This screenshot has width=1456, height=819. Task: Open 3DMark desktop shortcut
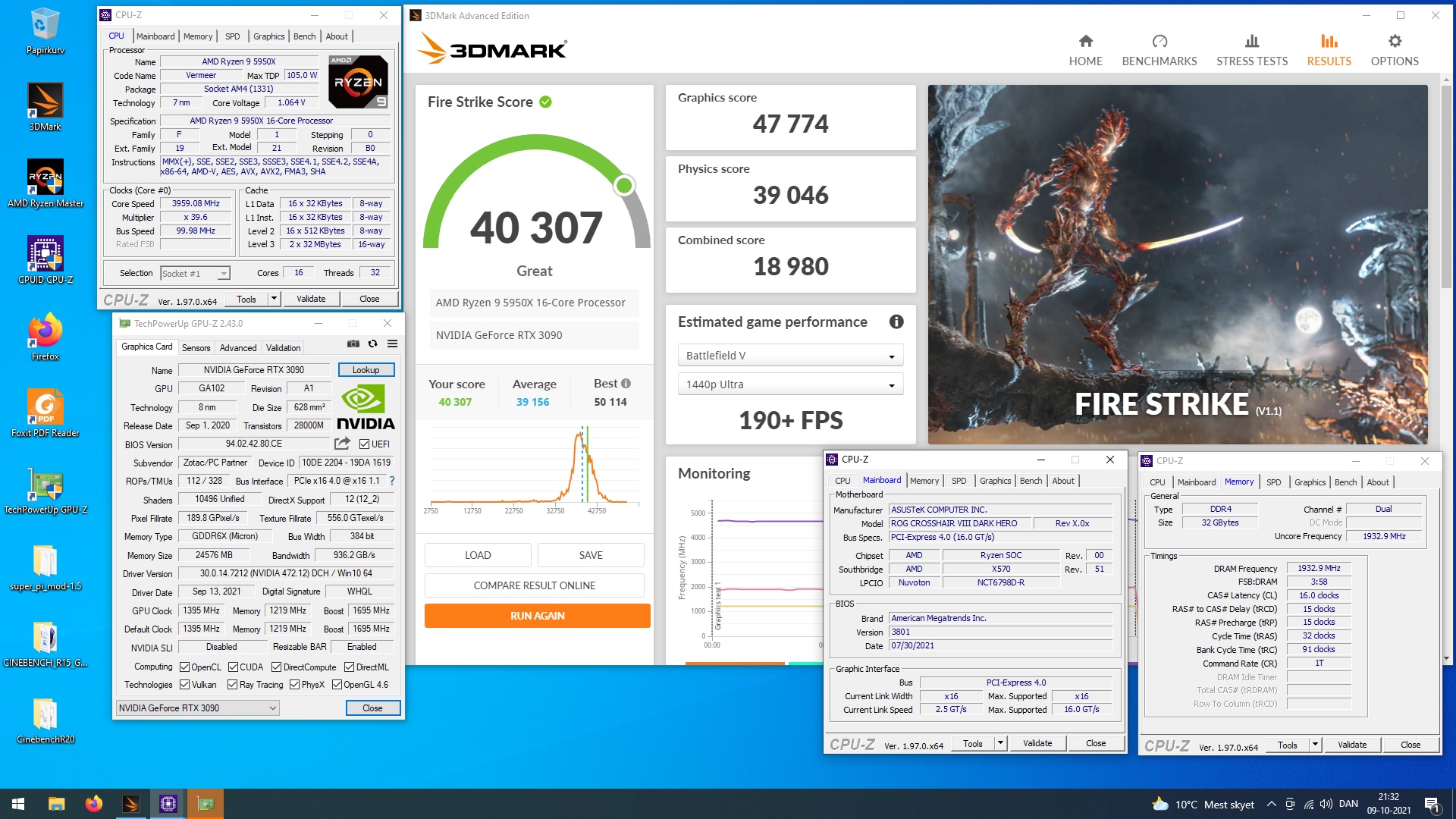point(45,106)
